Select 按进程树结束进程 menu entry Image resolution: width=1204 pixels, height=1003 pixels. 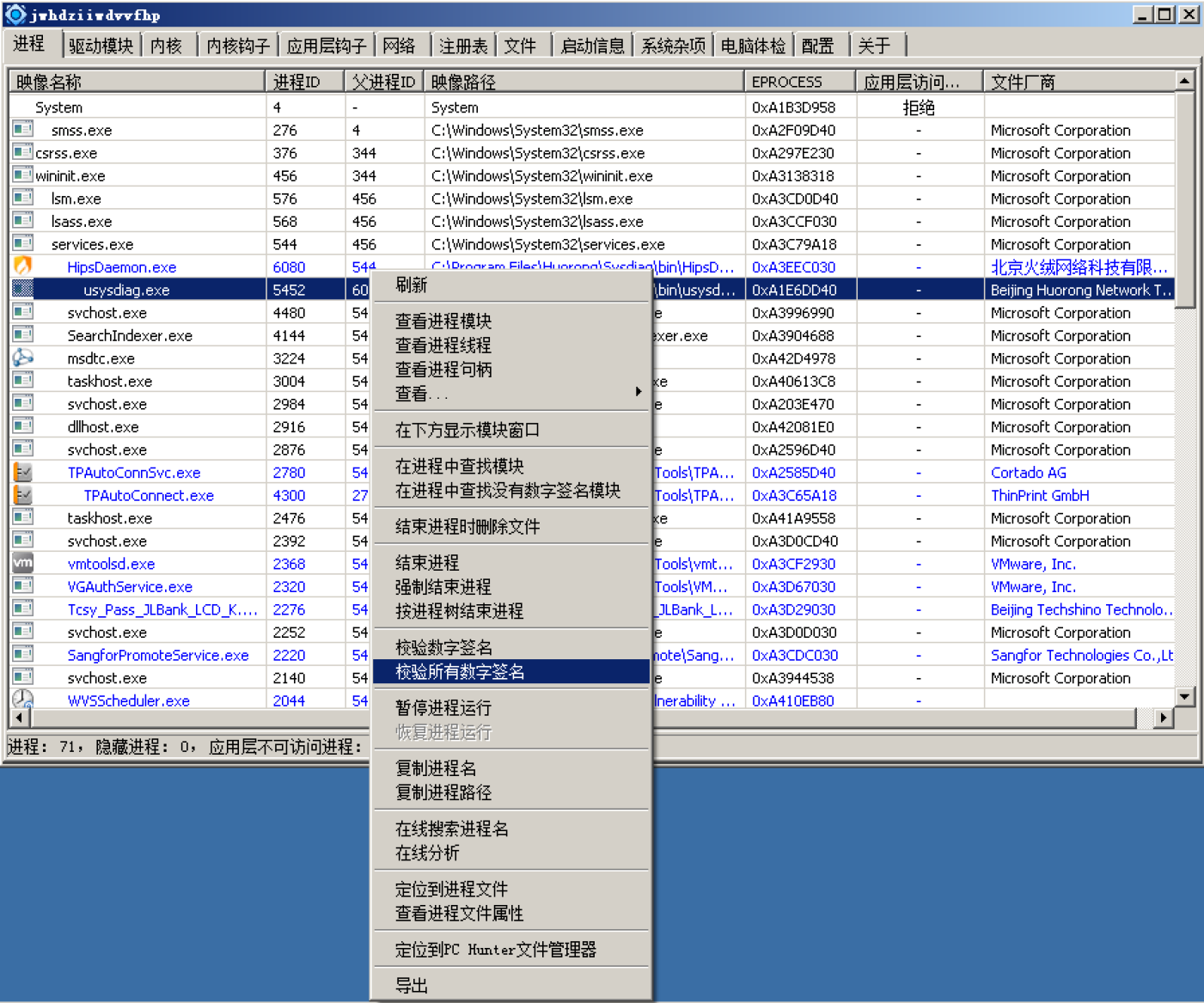[511, 610]
